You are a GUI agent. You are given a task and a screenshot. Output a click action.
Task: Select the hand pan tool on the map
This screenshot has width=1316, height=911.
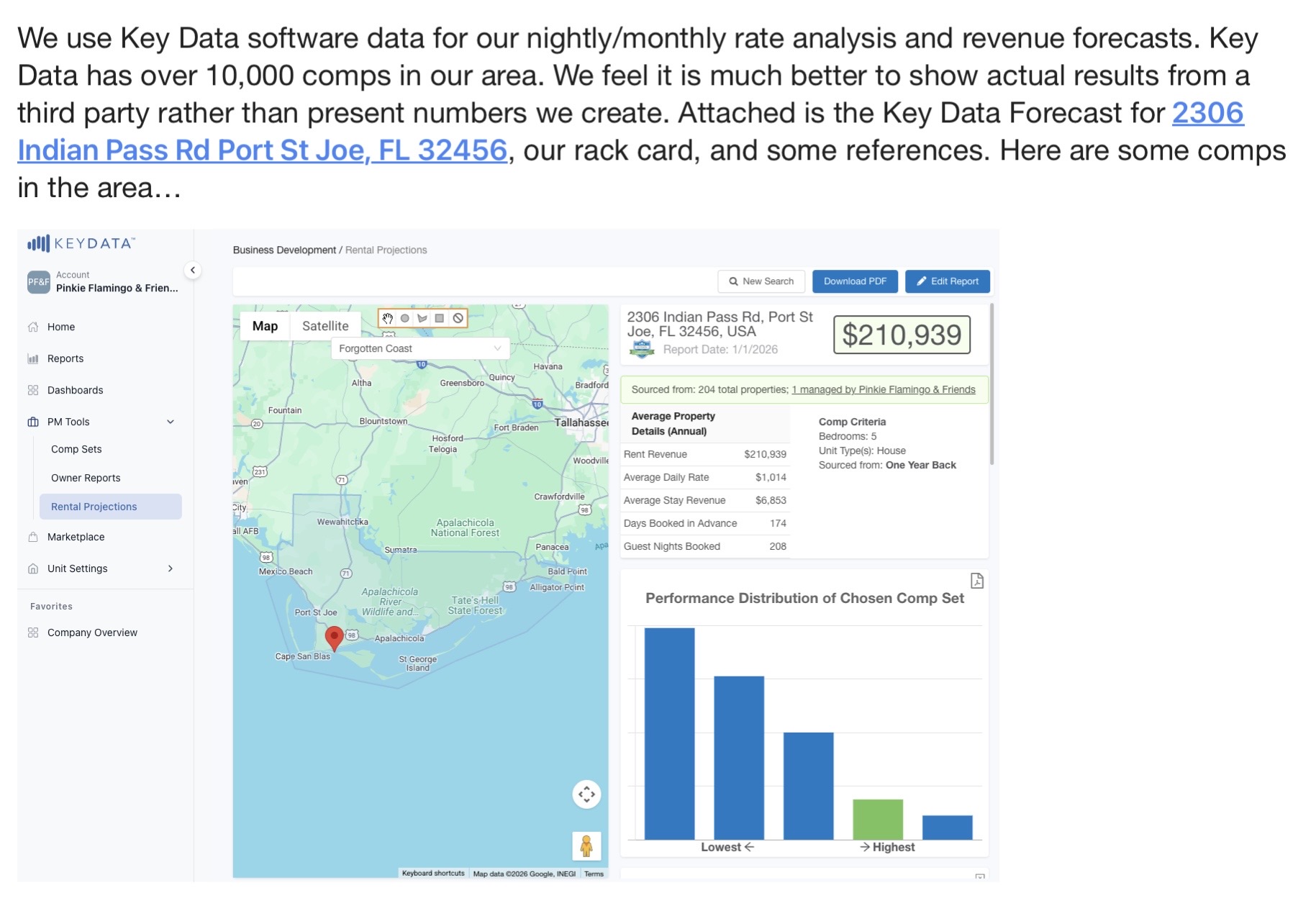[388, 318]
